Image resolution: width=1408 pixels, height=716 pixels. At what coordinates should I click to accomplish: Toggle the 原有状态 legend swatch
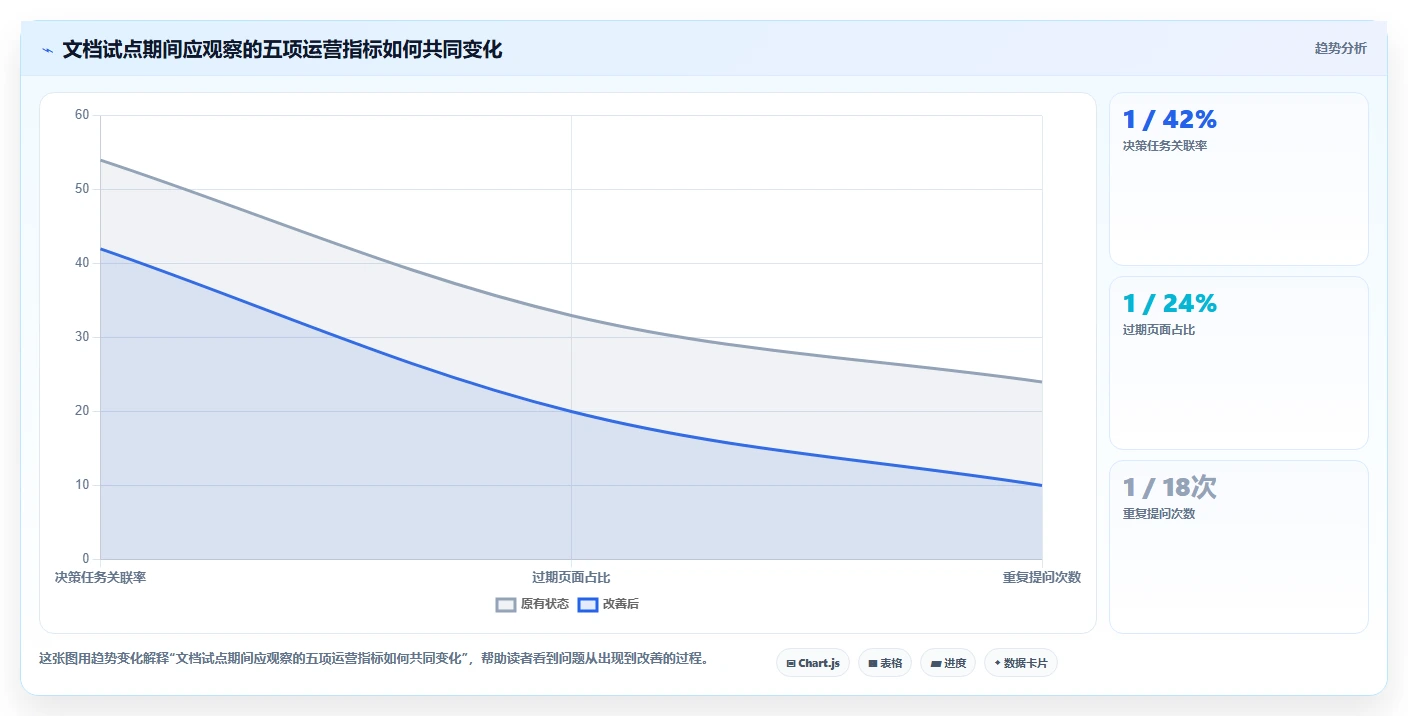[506, 604]
